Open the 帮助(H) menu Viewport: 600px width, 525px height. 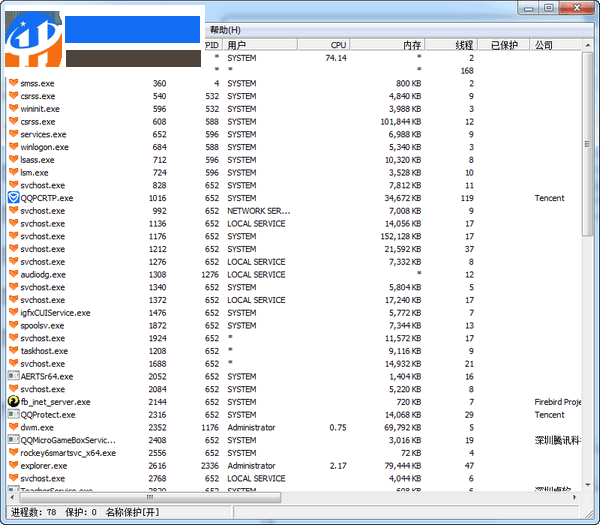click(225, 30)
